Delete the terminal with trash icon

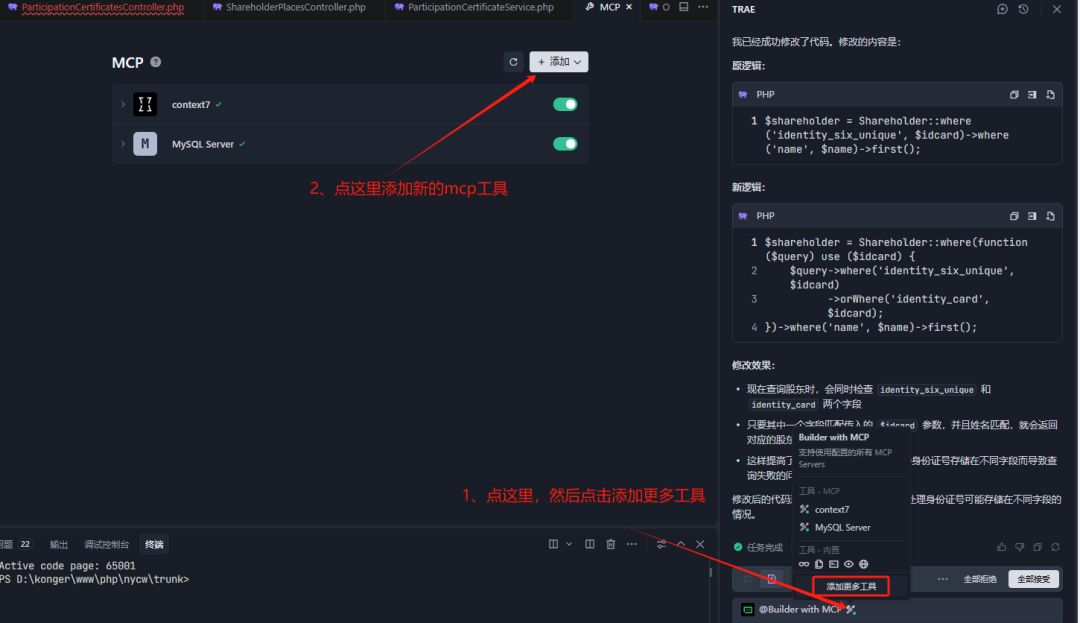(610, 544)
